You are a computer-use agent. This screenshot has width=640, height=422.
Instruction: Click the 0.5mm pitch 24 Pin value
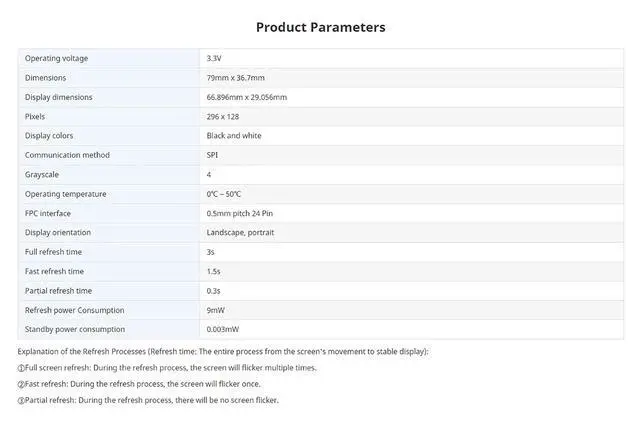tap(240, 213)
